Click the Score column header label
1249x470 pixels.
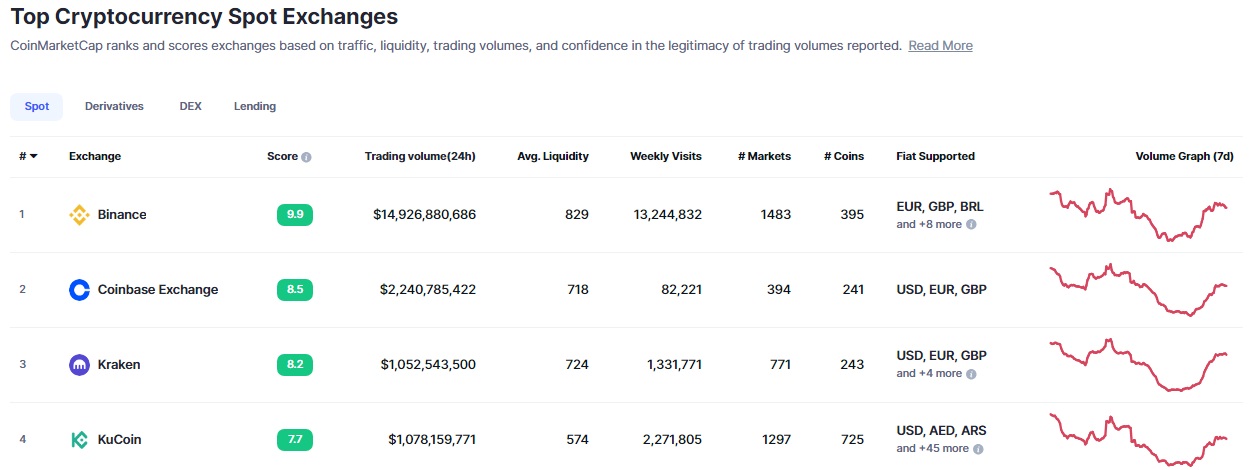(x=282, y=156)
